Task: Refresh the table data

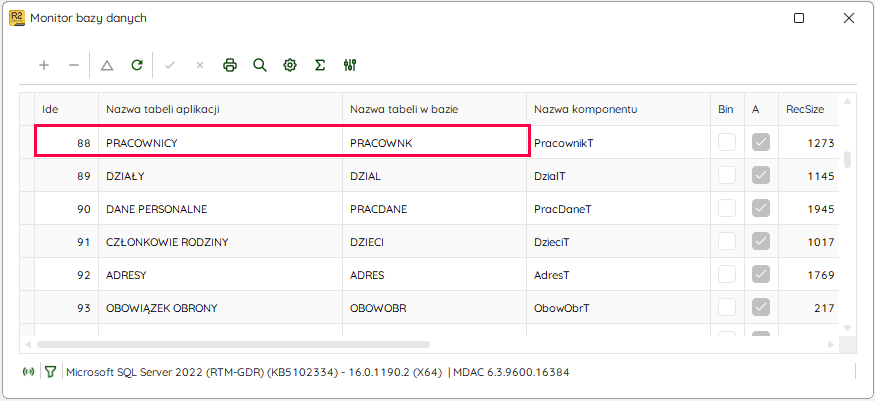Action: [137, 65]
